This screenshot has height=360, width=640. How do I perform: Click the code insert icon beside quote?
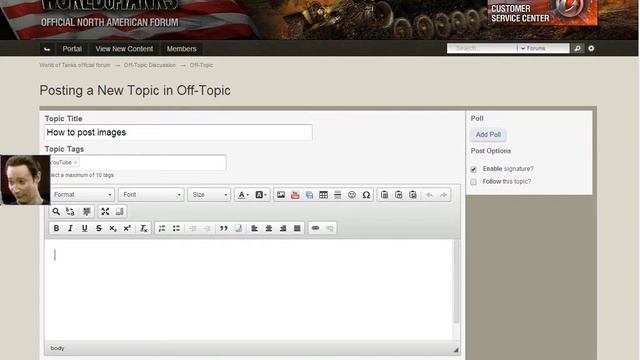238,228
